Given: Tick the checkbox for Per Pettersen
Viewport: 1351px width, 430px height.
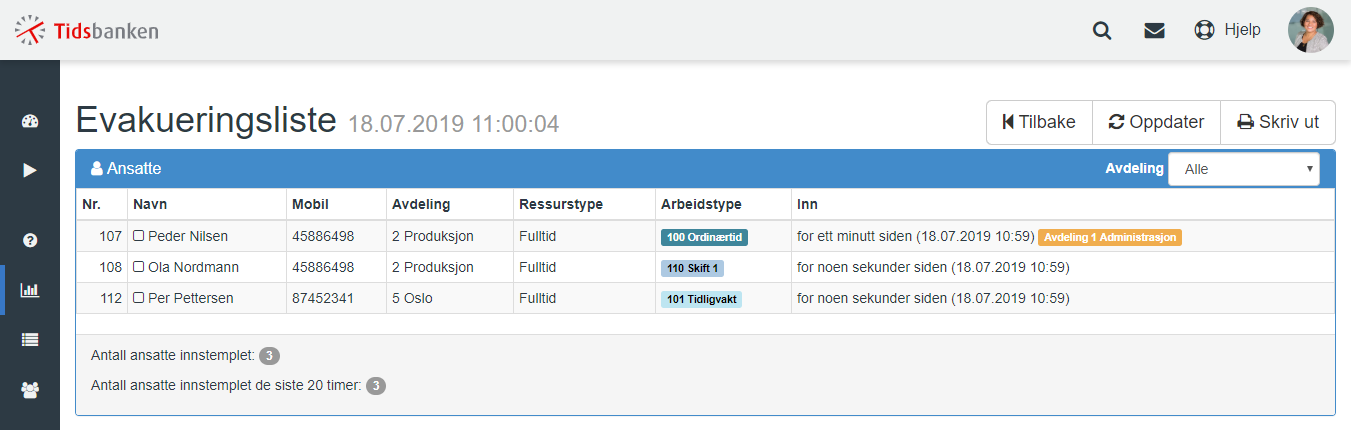Looking at the screenshot, I should pyautogui.click(x=139, y=299).
